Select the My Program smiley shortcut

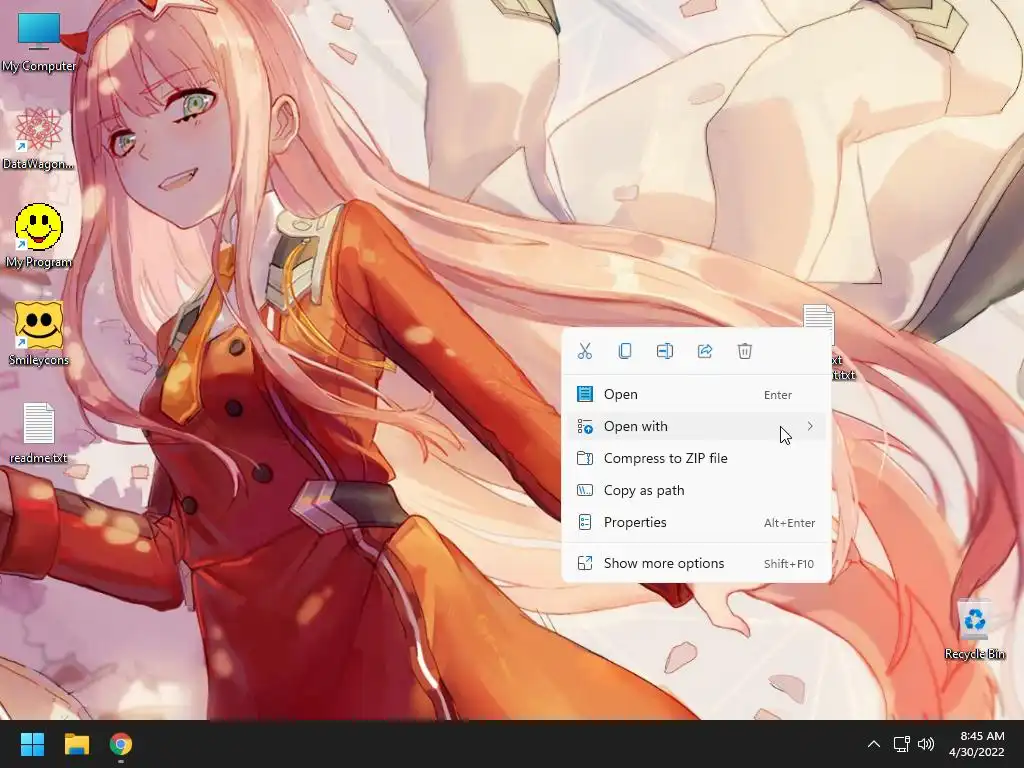click(x=39, y=236)
